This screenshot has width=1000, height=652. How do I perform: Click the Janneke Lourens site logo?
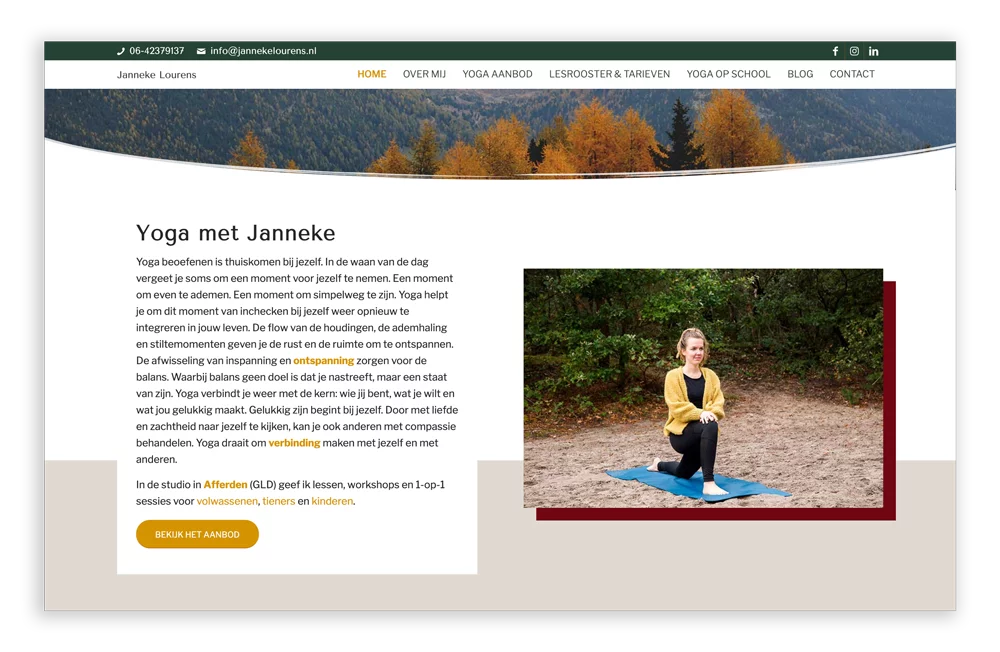point(156,75)
